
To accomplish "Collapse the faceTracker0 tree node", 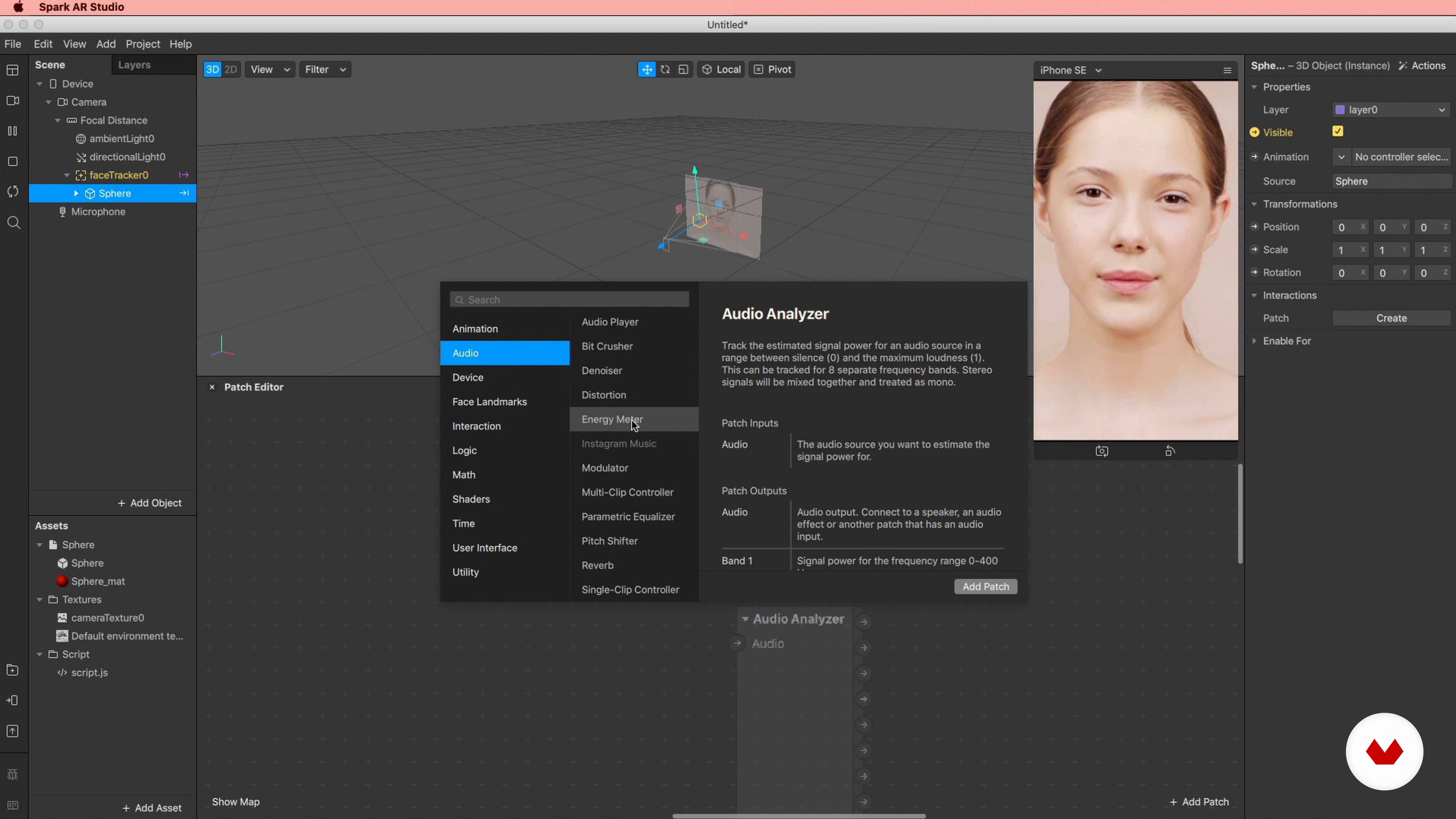I will click(67, 175).
